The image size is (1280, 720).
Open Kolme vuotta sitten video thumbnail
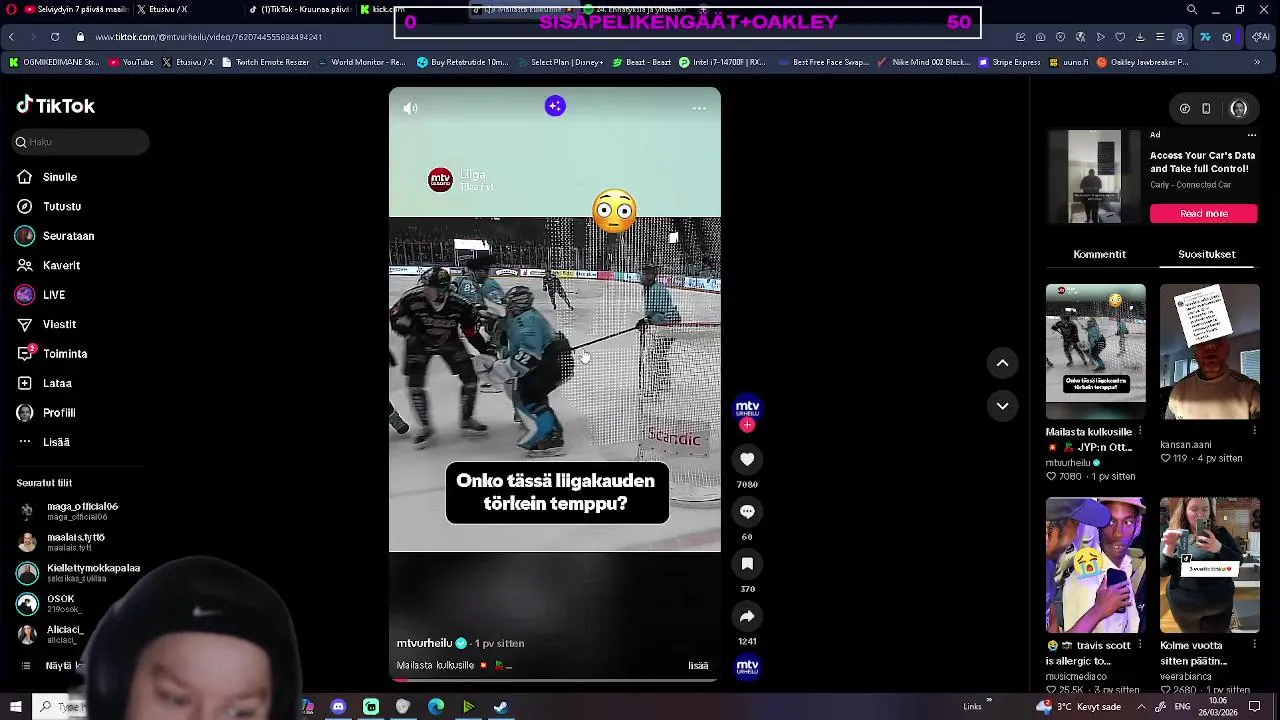(1209, 565)
